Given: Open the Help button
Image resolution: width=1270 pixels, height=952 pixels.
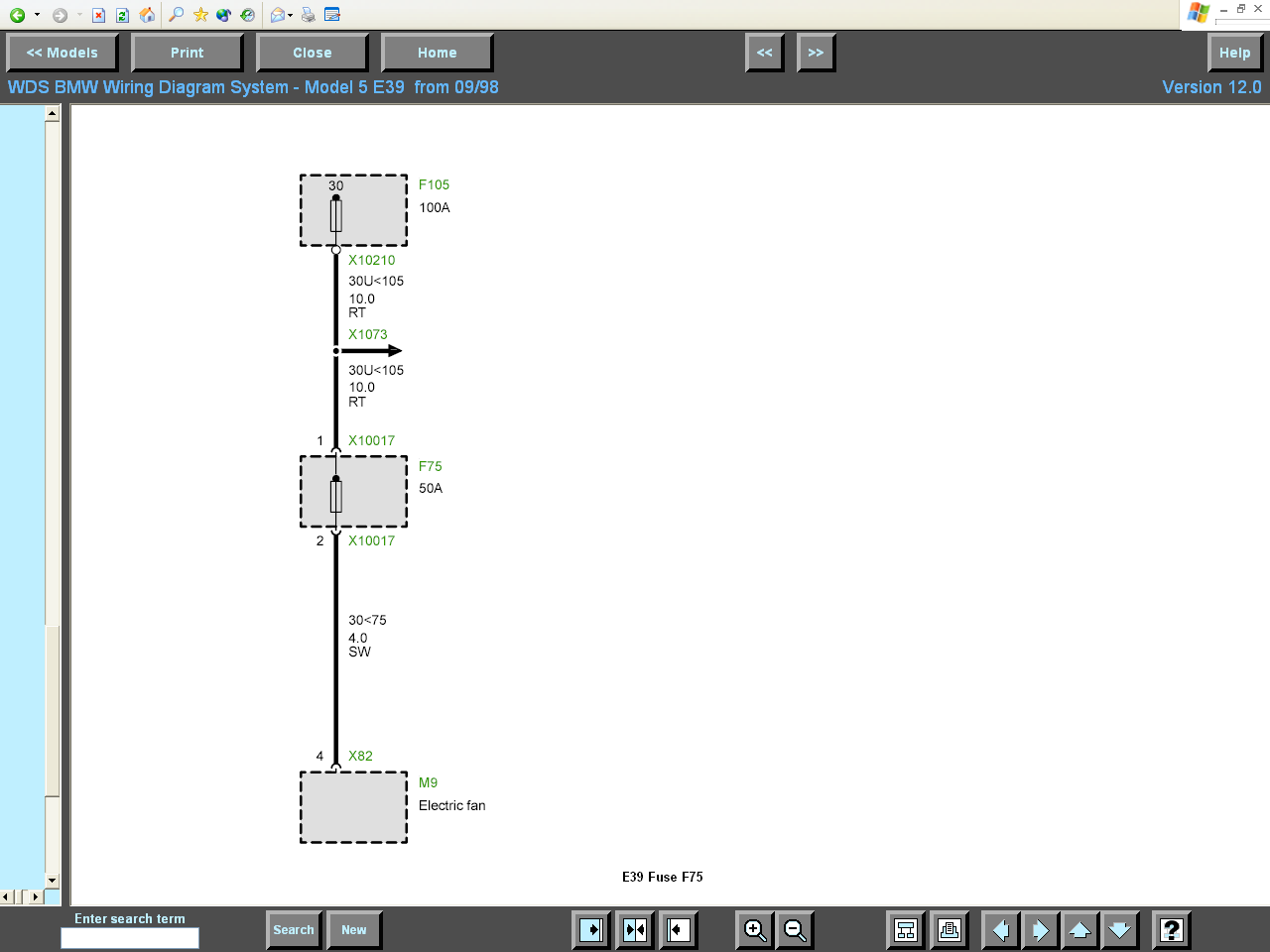Looking at the screenshot, I should [x=1234, y=53].
